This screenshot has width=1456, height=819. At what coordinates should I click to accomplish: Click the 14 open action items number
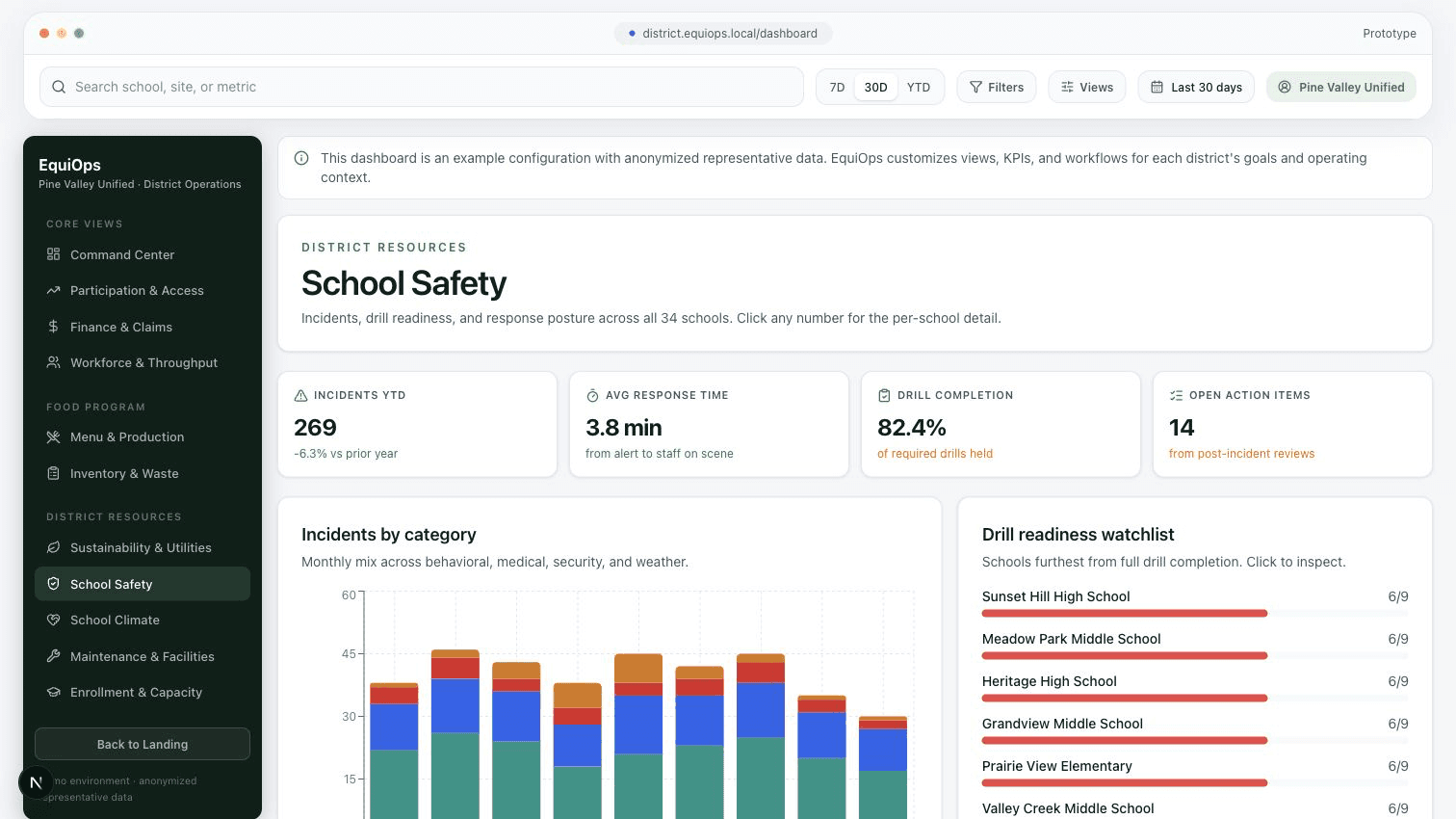1182,427
